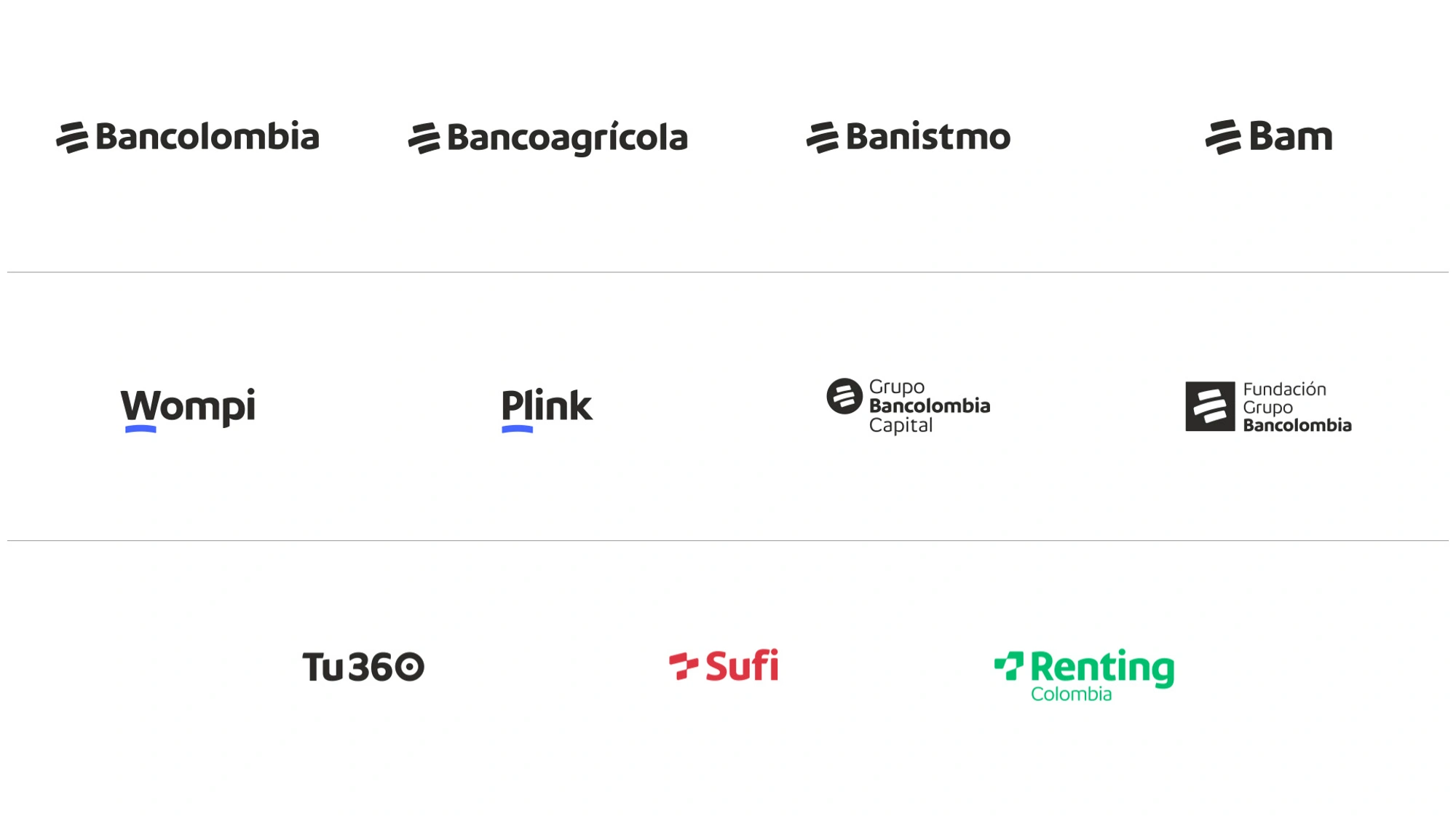Image resolution: width=1456 pixels, height=819 pixels.
Task: Click the Fundación text label
Action: click(x=1284, y=389)
